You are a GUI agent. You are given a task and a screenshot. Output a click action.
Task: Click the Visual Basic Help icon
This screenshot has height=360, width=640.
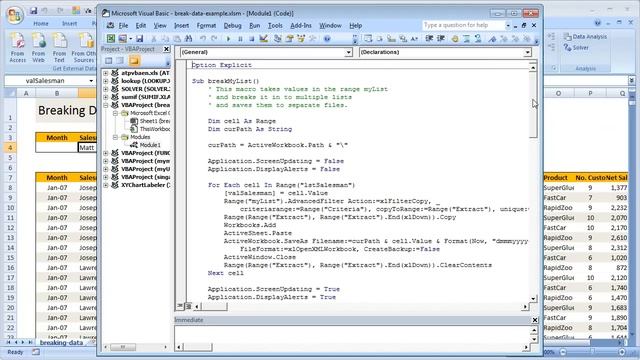tap(327, 39)
